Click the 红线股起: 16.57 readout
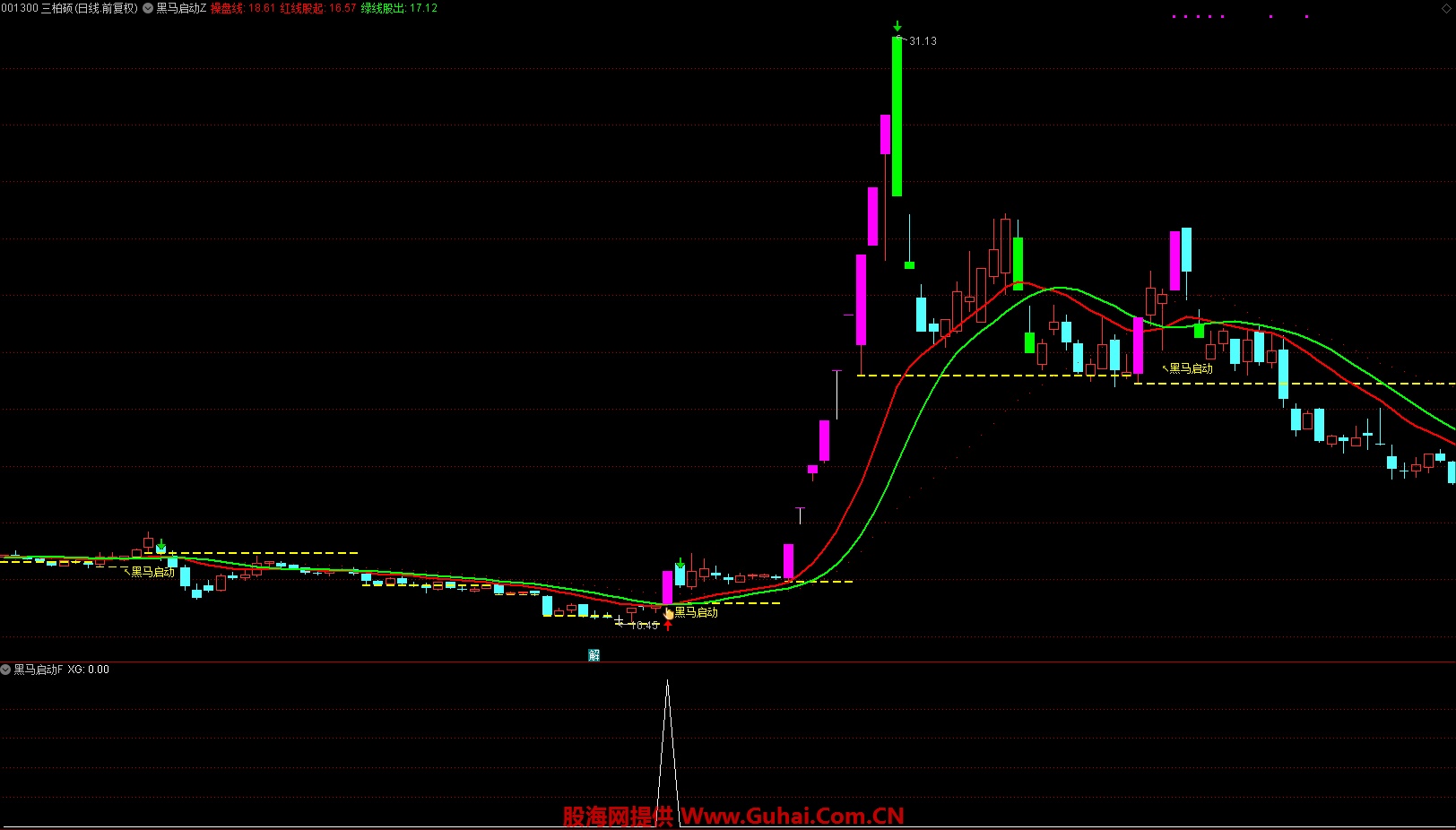 (318, 8)
